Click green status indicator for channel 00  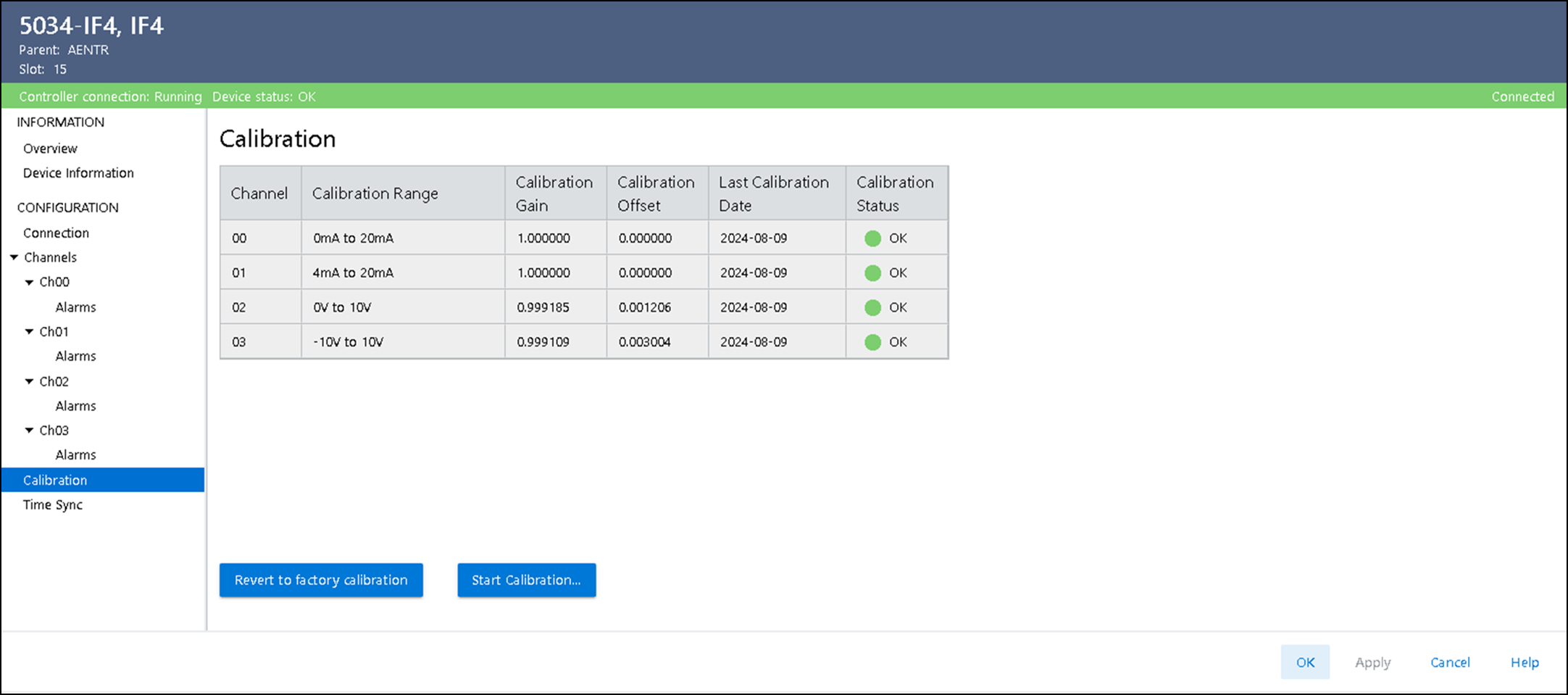point(872,238)
